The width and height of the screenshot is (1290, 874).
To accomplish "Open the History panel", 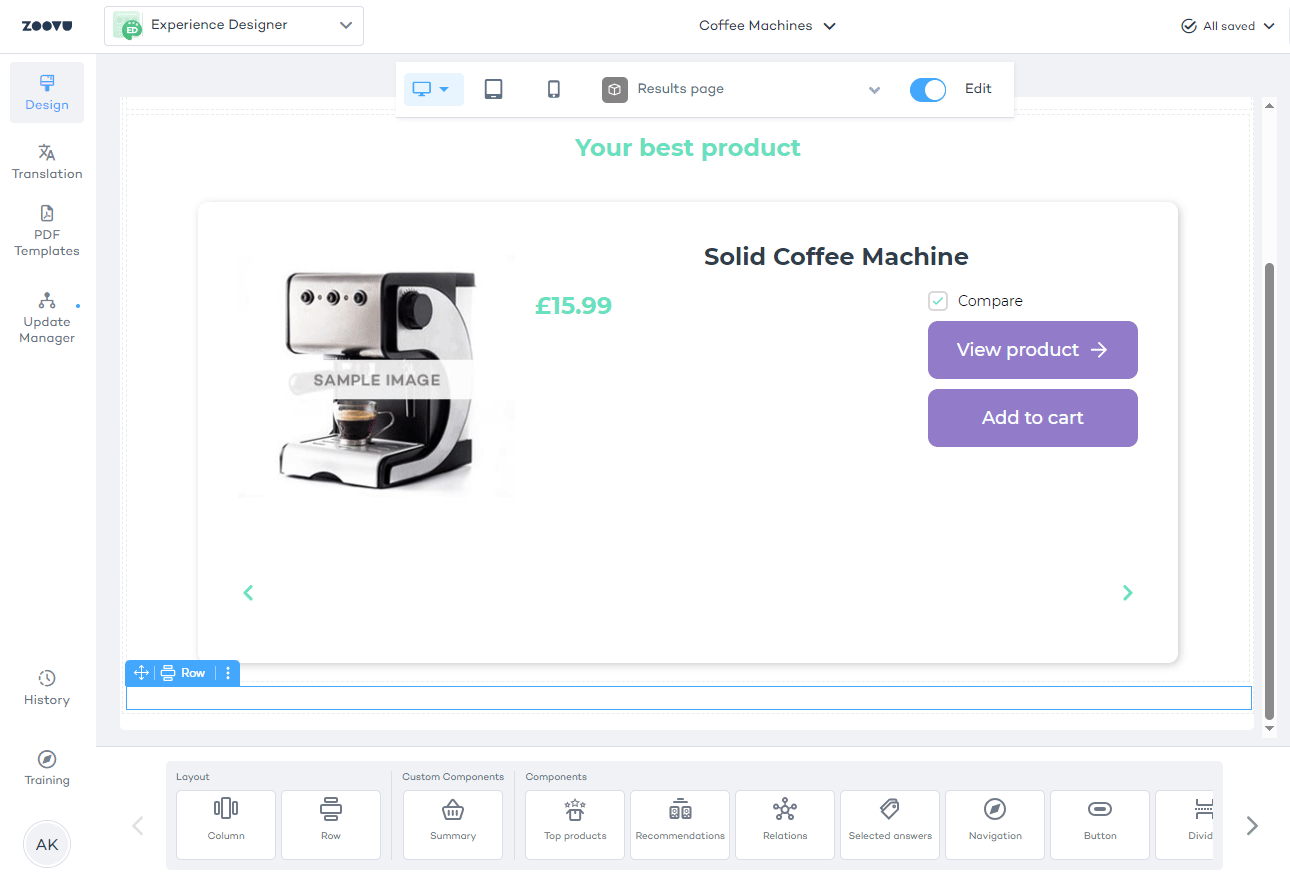I will (47, 688).
